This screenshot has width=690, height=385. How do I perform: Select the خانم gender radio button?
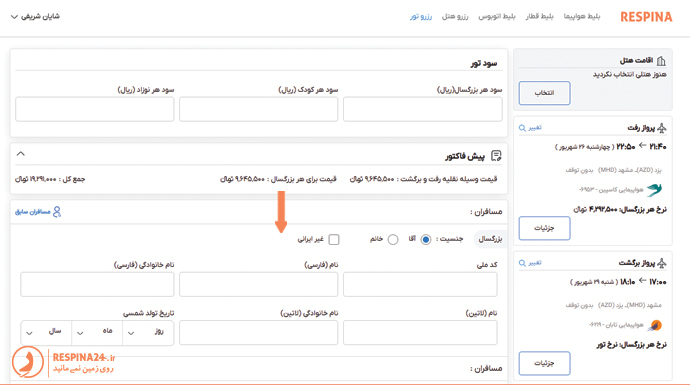tap(393, 239)
